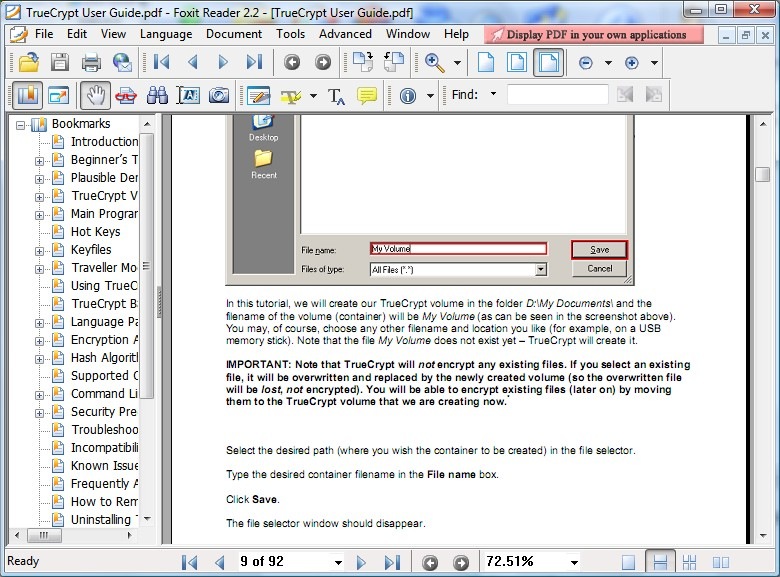This screenshot has height=577, width=780.
Task: Expand the Plausible Deniability bookmark
Action: [x=39, y=179]
